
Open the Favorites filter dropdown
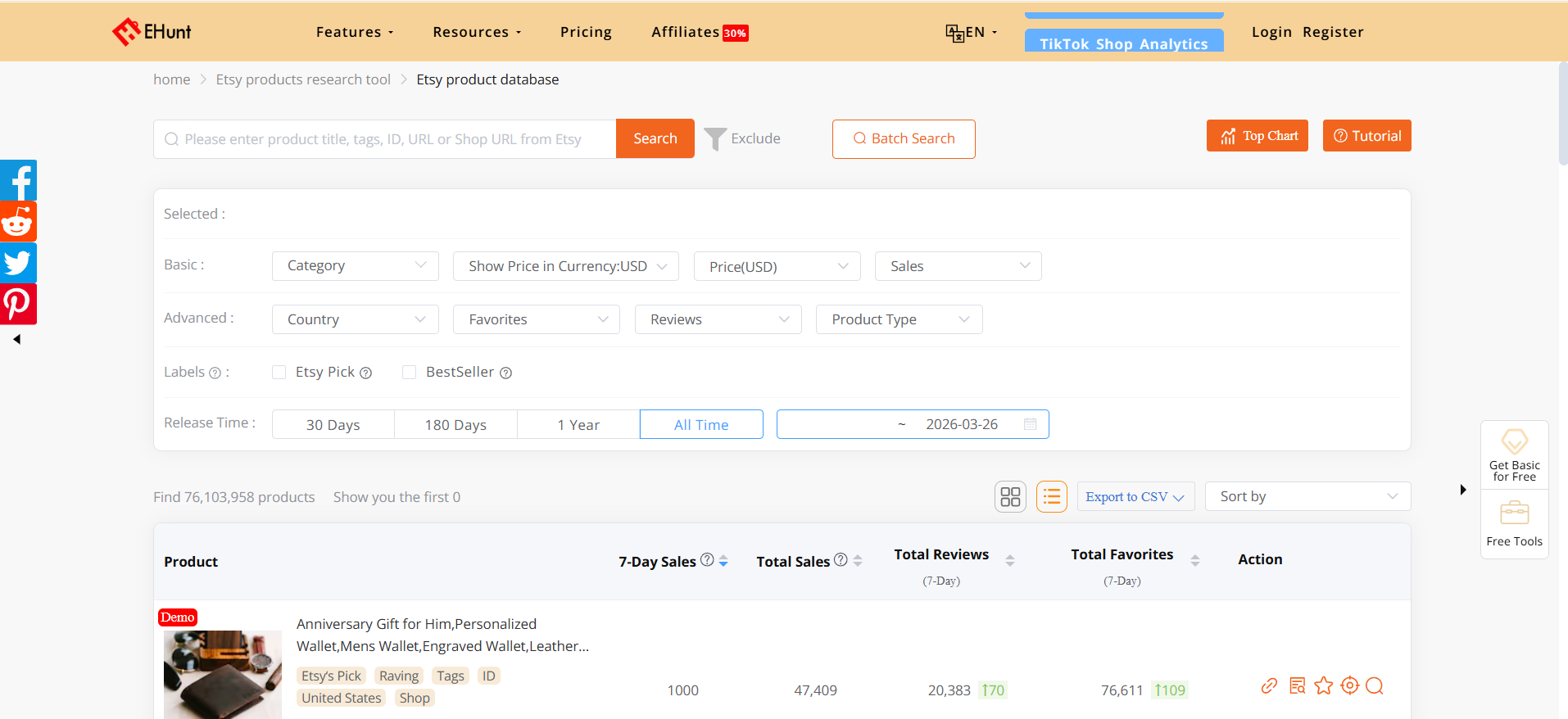coord(537,319)
